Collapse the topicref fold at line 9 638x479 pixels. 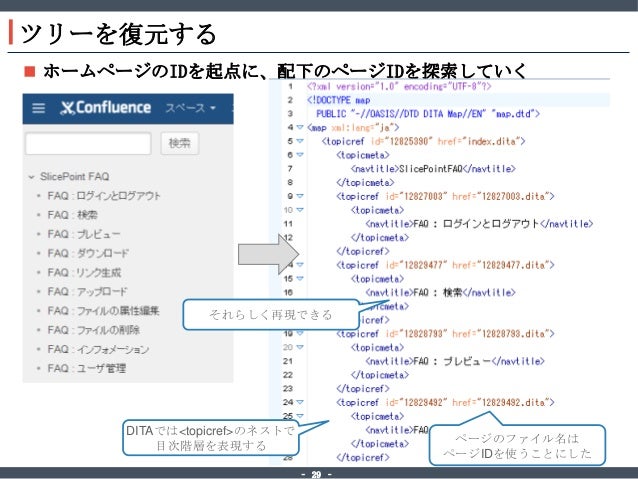pyautogui.click(x=301, y=197)
